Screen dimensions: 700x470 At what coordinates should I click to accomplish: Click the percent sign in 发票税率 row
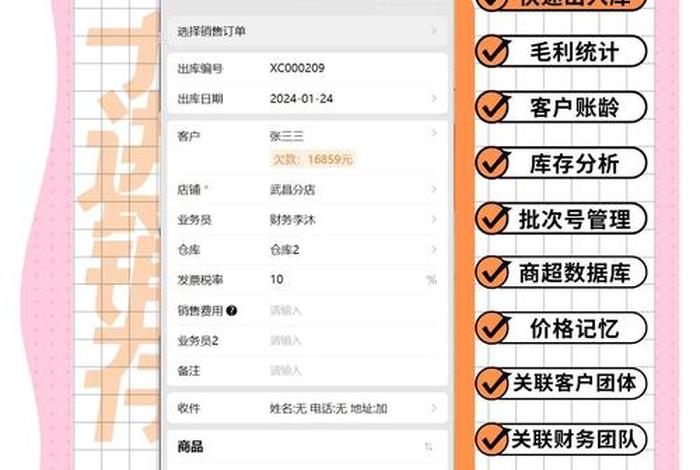tap(432, 280)
